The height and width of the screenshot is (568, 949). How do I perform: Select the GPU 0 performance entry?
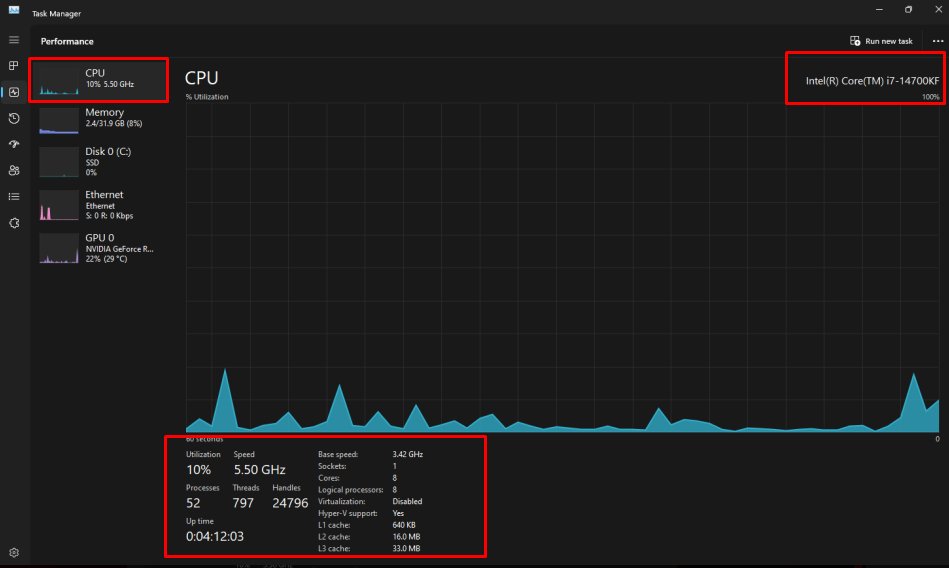[x=99, y=248]
